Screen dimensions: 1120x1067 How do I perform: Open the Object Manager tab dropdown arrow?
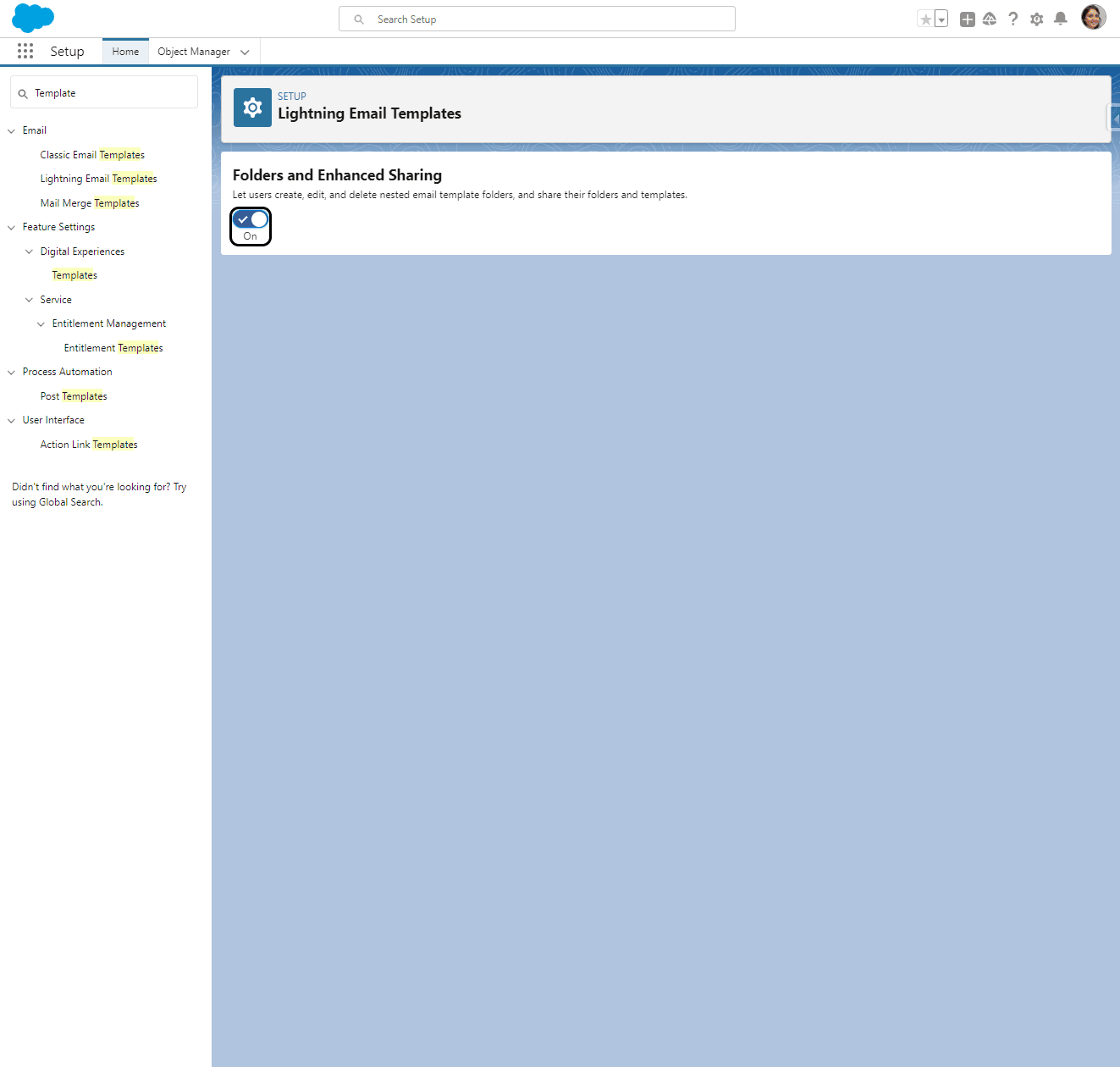coord(245,53)
